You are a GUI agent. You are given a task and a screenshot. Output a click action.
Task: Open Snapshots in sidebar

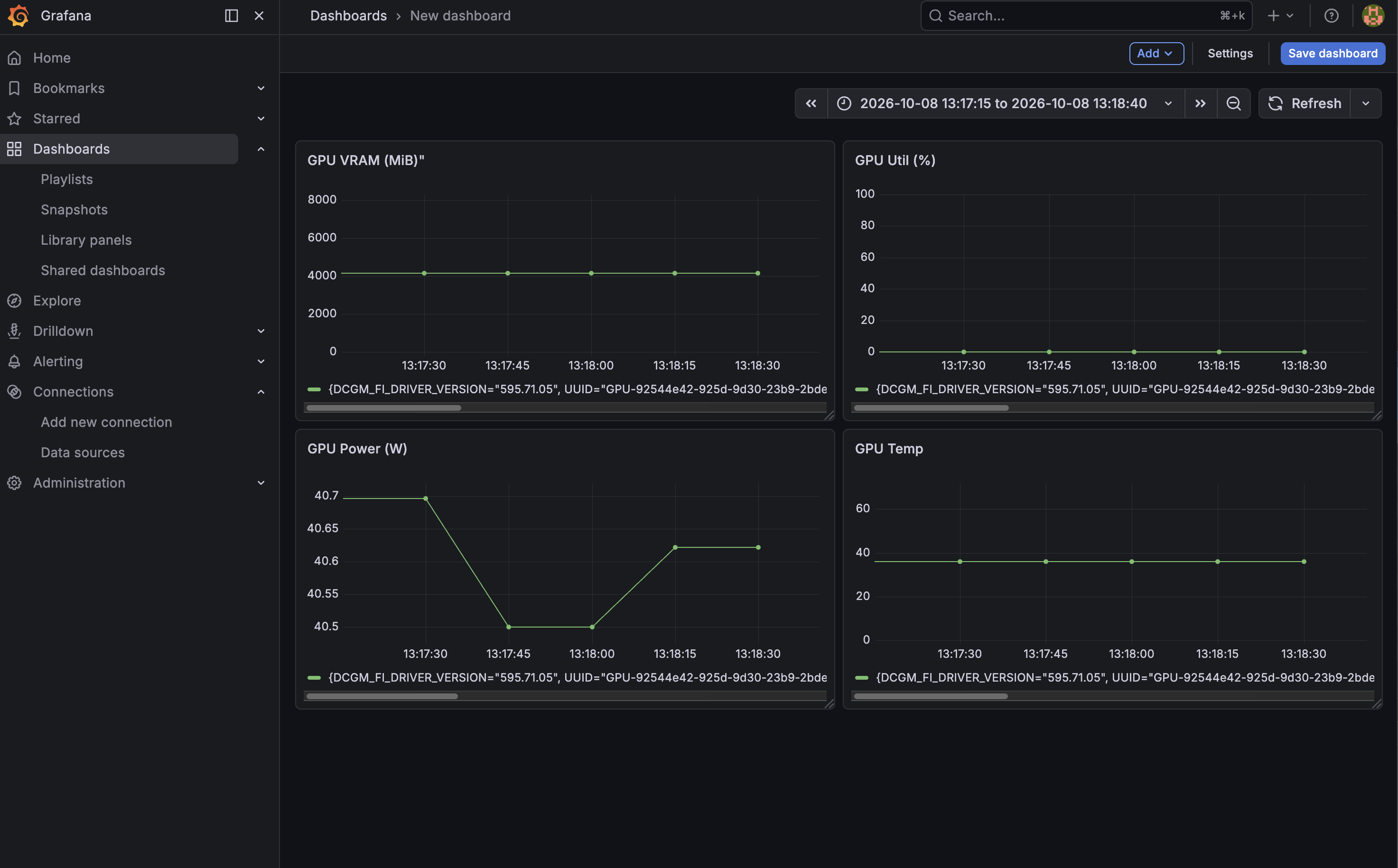(x=74, y=210)
